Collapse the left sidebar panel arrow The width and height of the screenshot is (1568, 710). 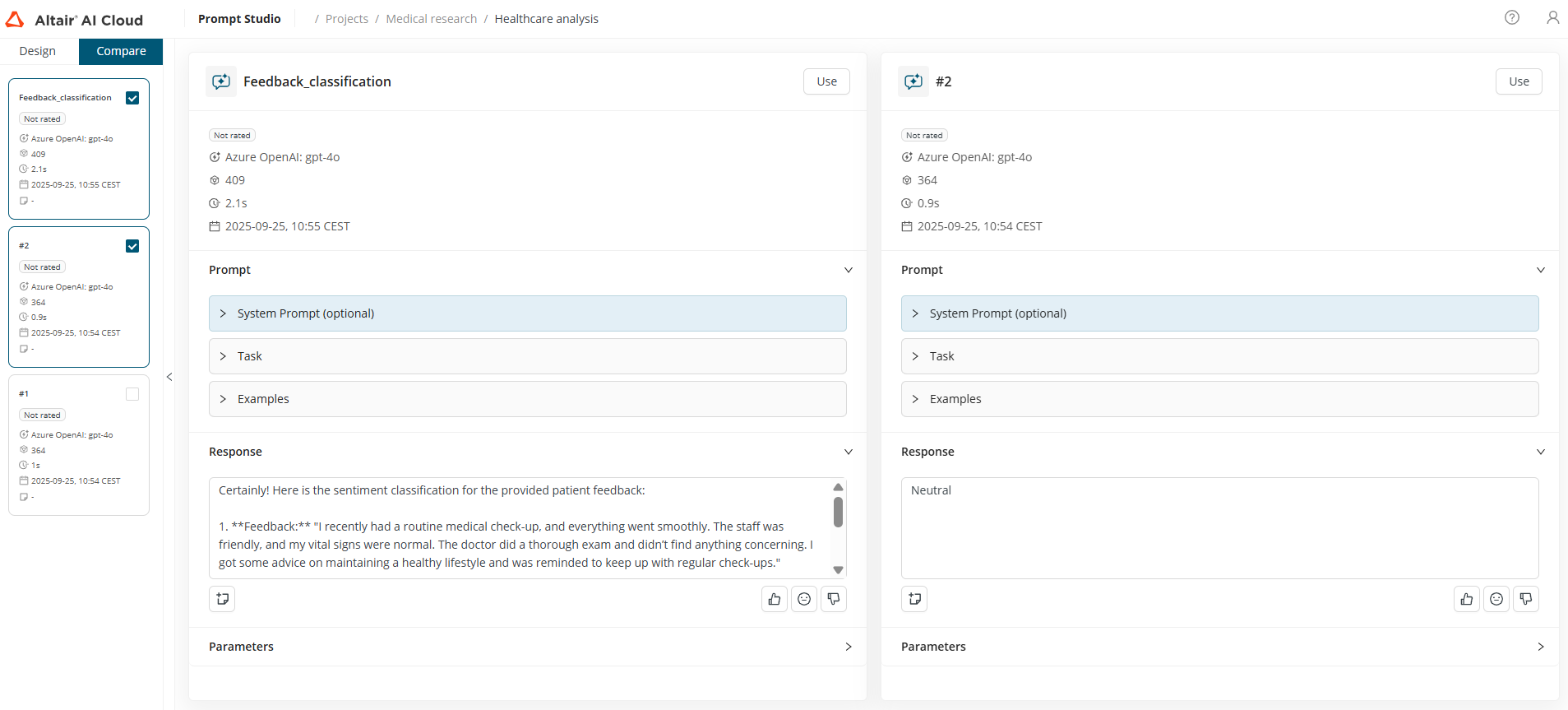pos(169,377)
